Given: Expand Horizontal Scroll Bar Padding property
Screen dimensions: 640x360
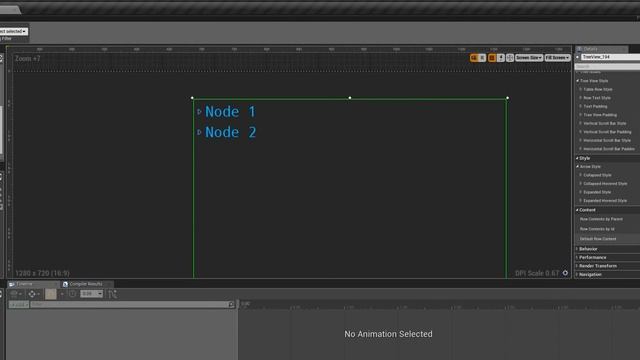Looking at the screenshot, I should (580, 149).
